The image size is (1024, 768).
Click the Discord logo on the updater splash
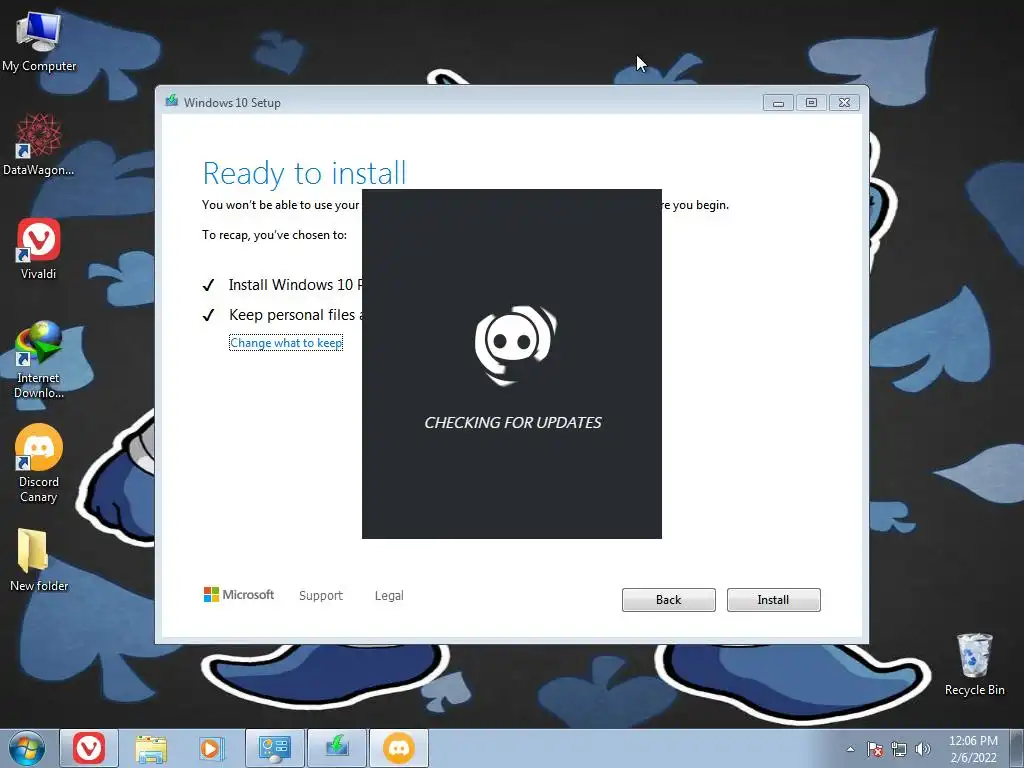[x=515, y=344]
